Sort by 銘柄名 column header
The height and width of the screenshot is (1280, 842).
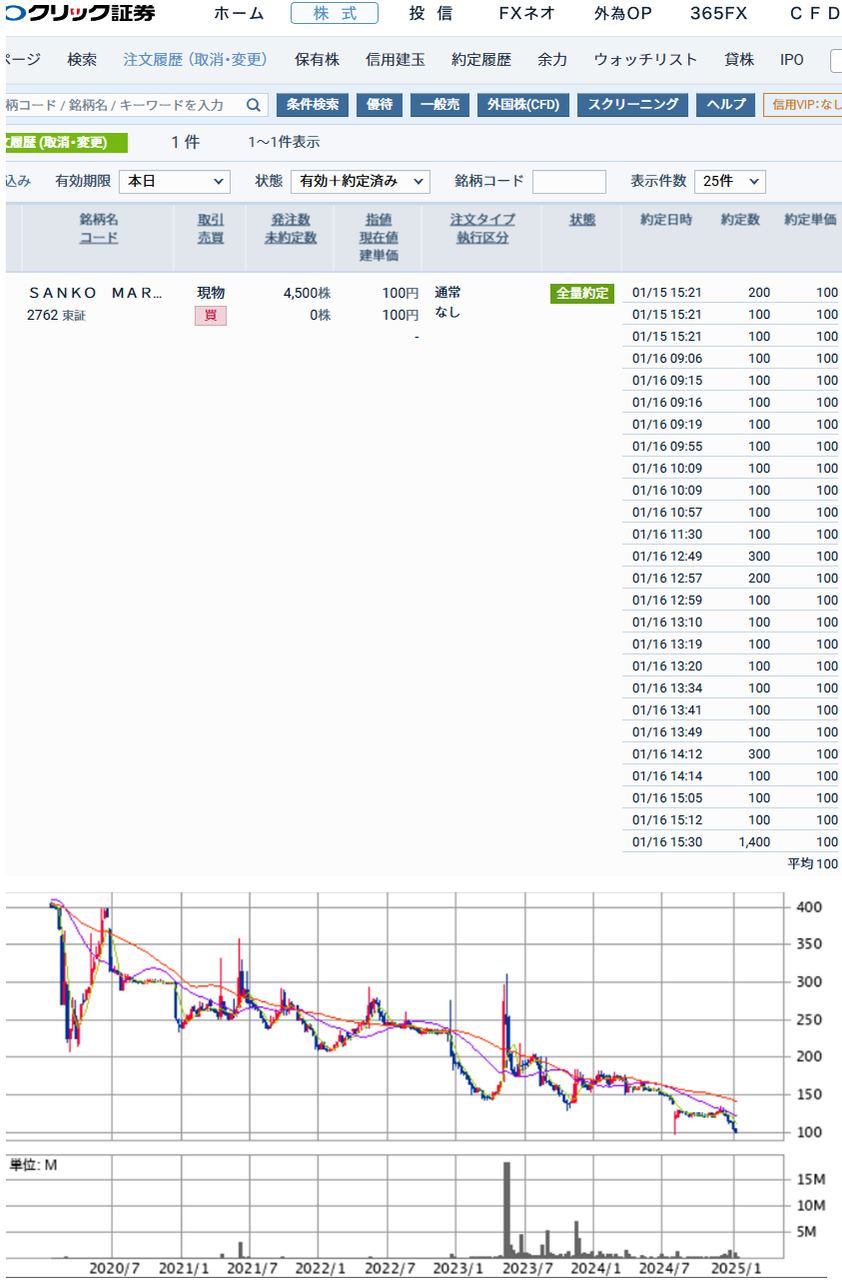[99, 219]
